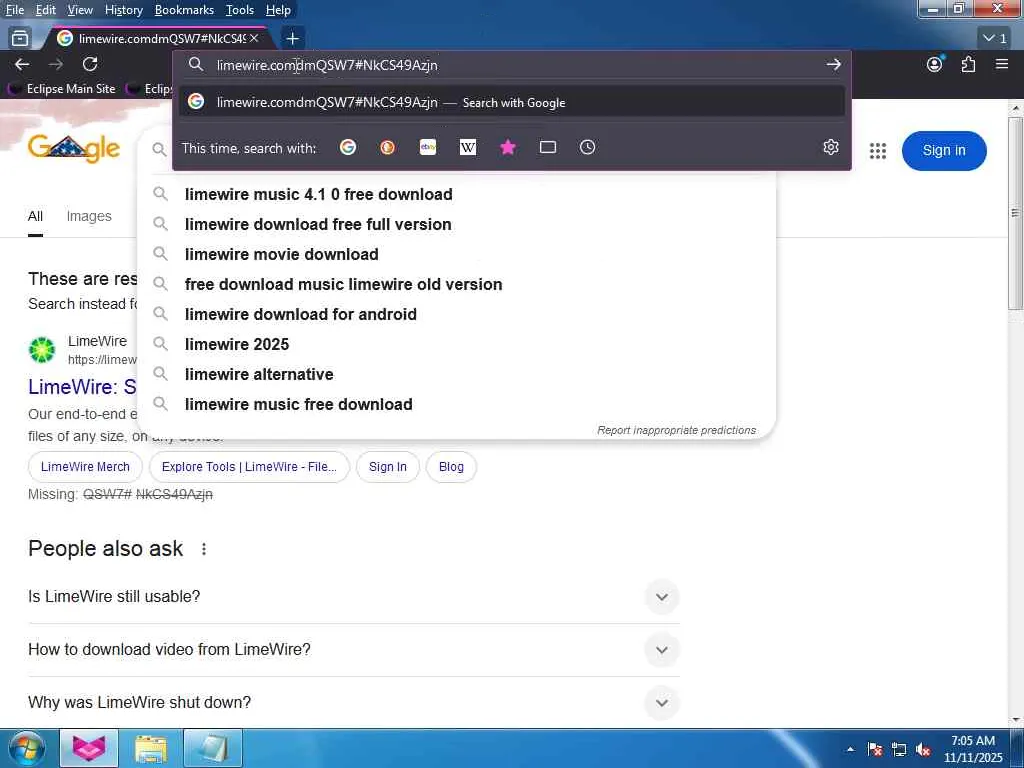Open the LimeWire result title link
The width and height of the screenshot is (1024, 768).
click(x=82, y=387)
